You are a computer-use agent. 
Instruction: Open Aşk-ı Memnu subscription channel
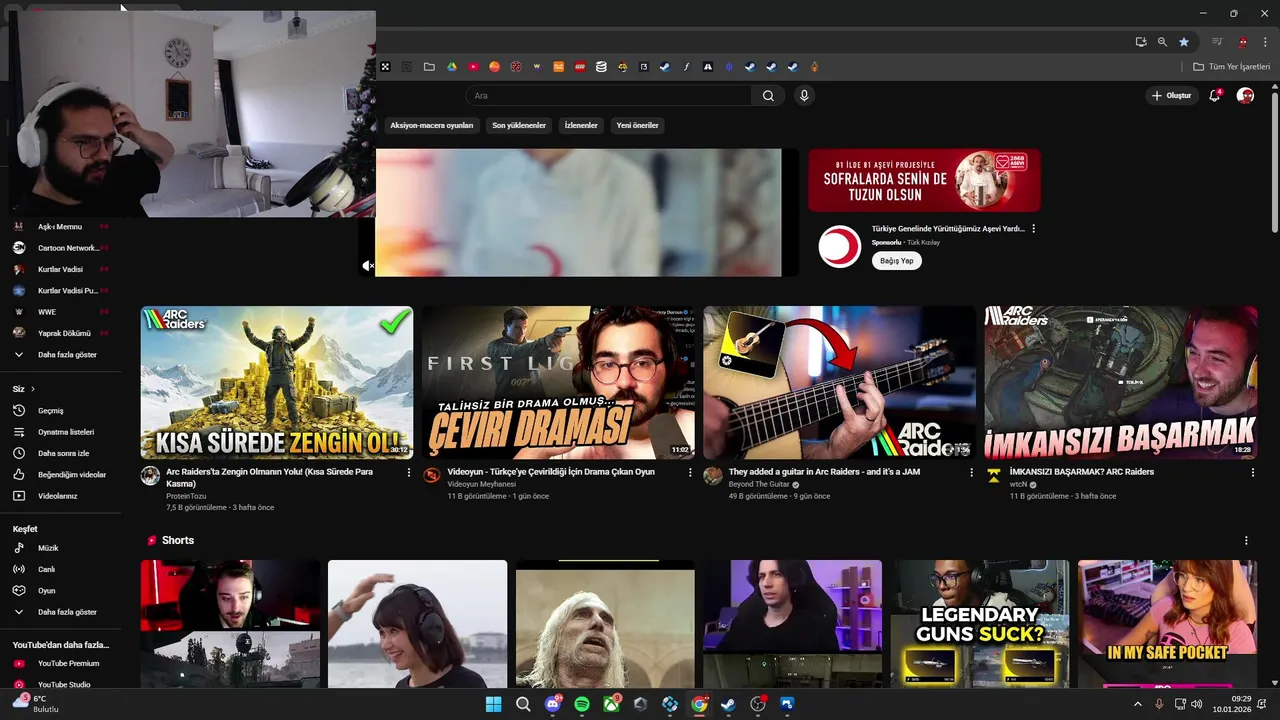point(60,227)
